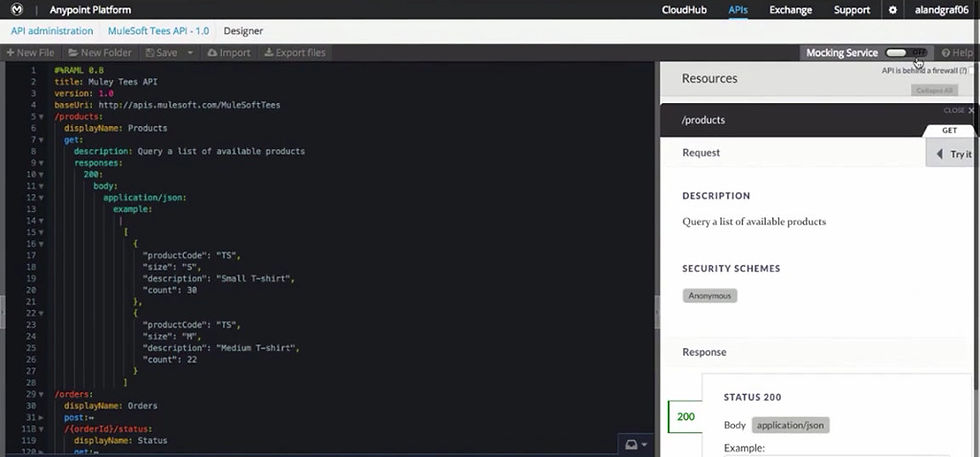Click the displayName: Products line
Image resolution: width=980 pixels, height=457 pixels.
tap(116, 128)
